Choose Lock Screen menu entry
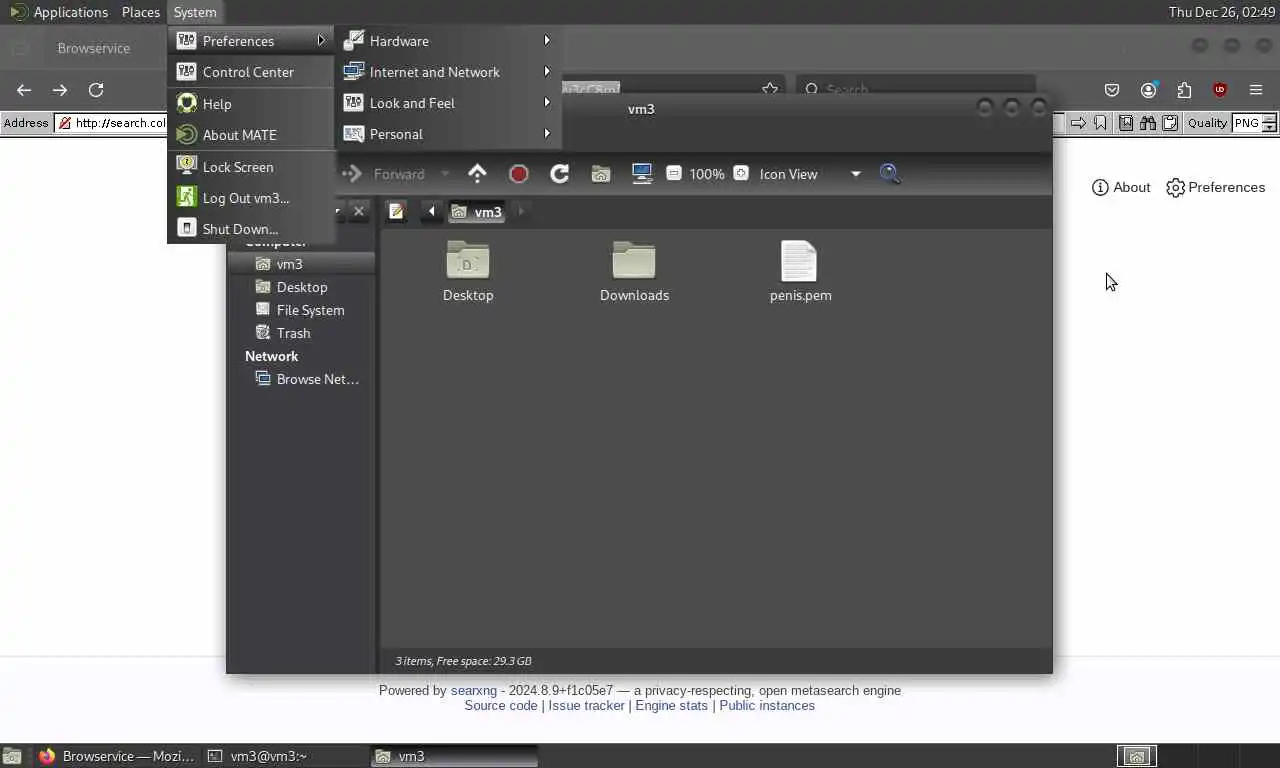 point(251,167)
